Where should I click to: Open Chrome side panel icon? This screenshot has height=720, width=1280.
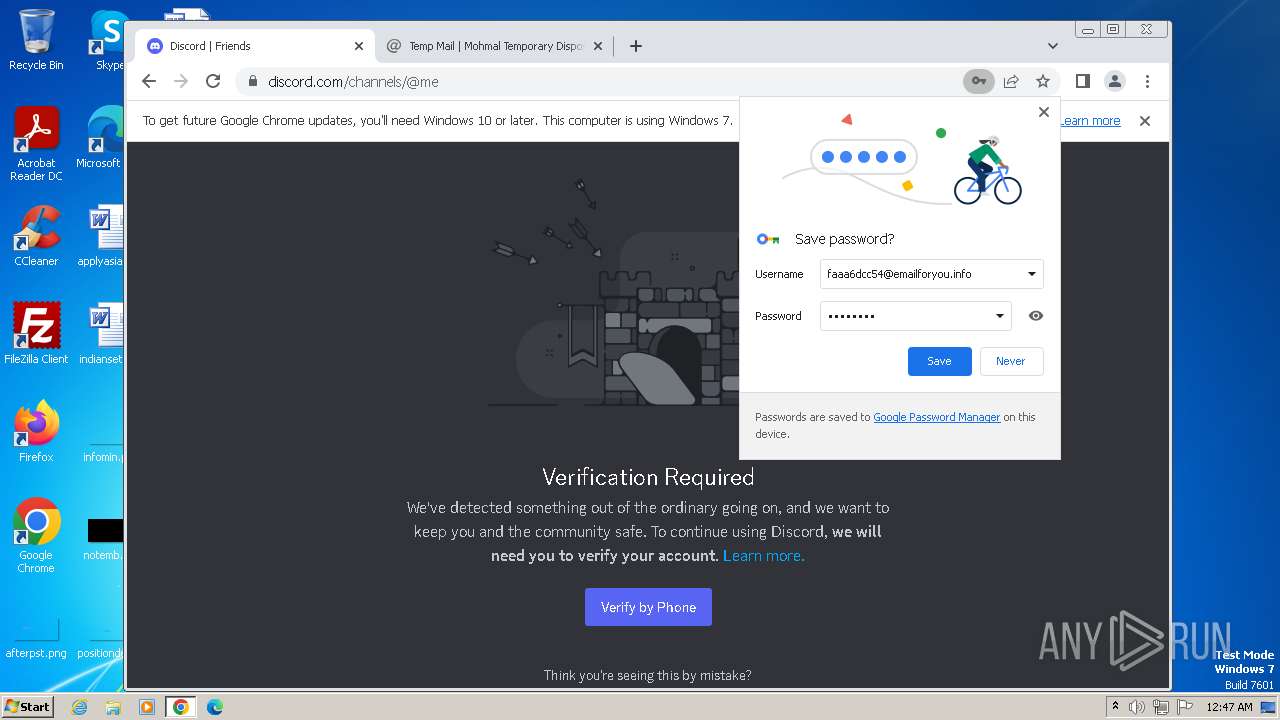click(x=1082, y=81)
